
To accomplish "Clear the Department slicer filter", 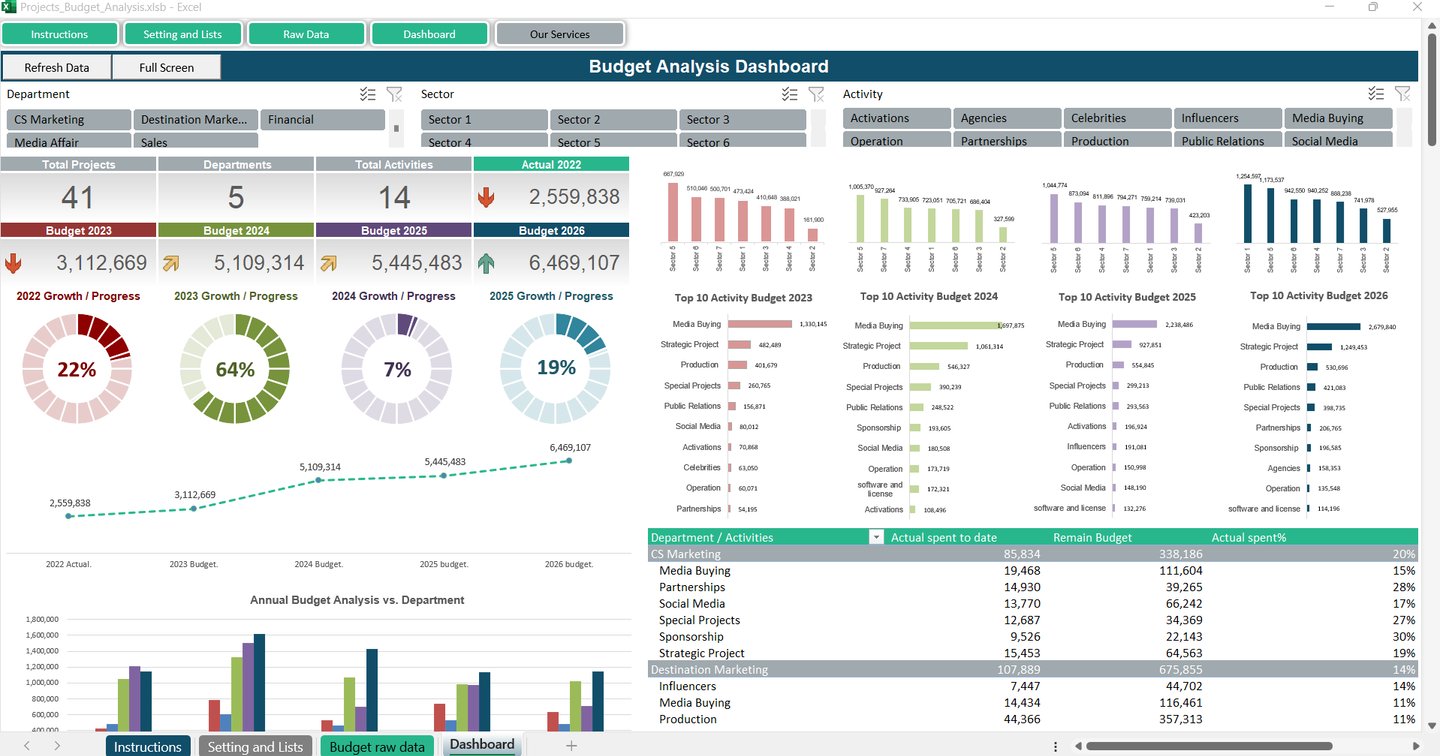I will pyautogui.click(x=394, y=93).
